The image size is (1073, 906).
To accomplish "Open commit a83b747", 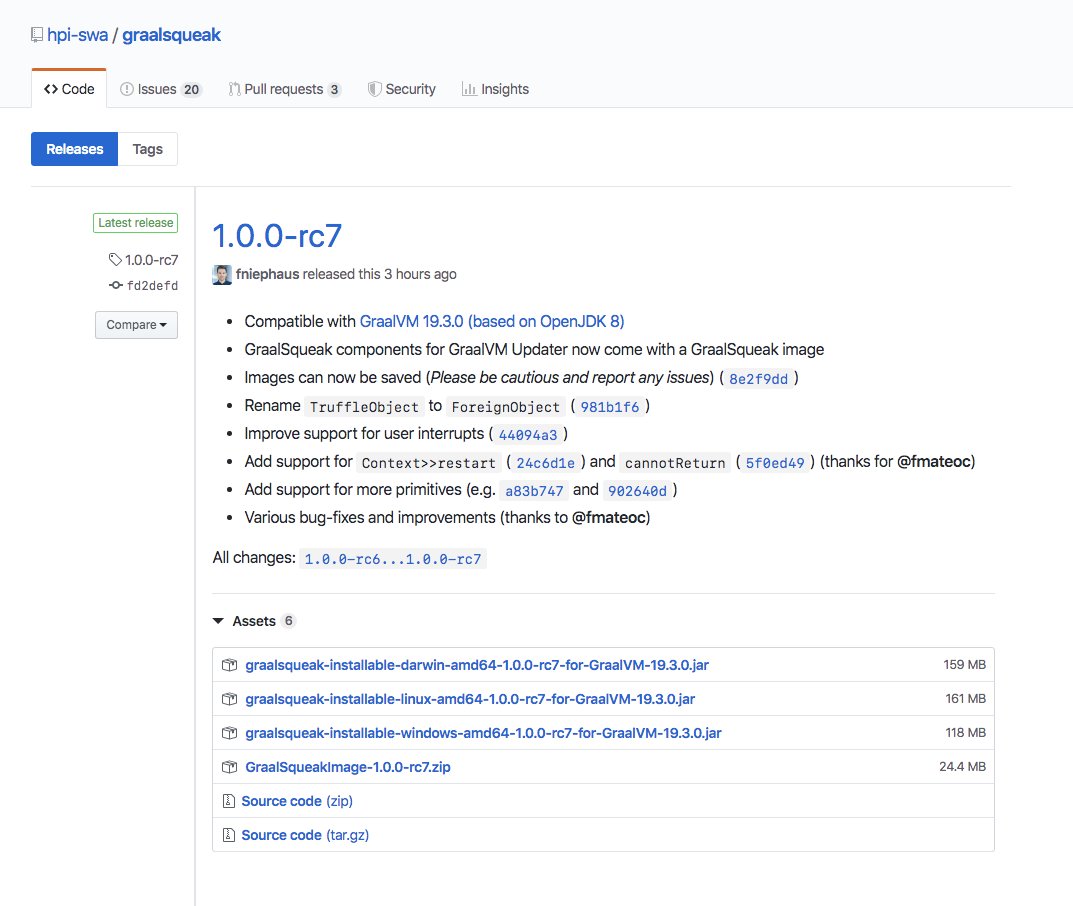I will point(534,491).
